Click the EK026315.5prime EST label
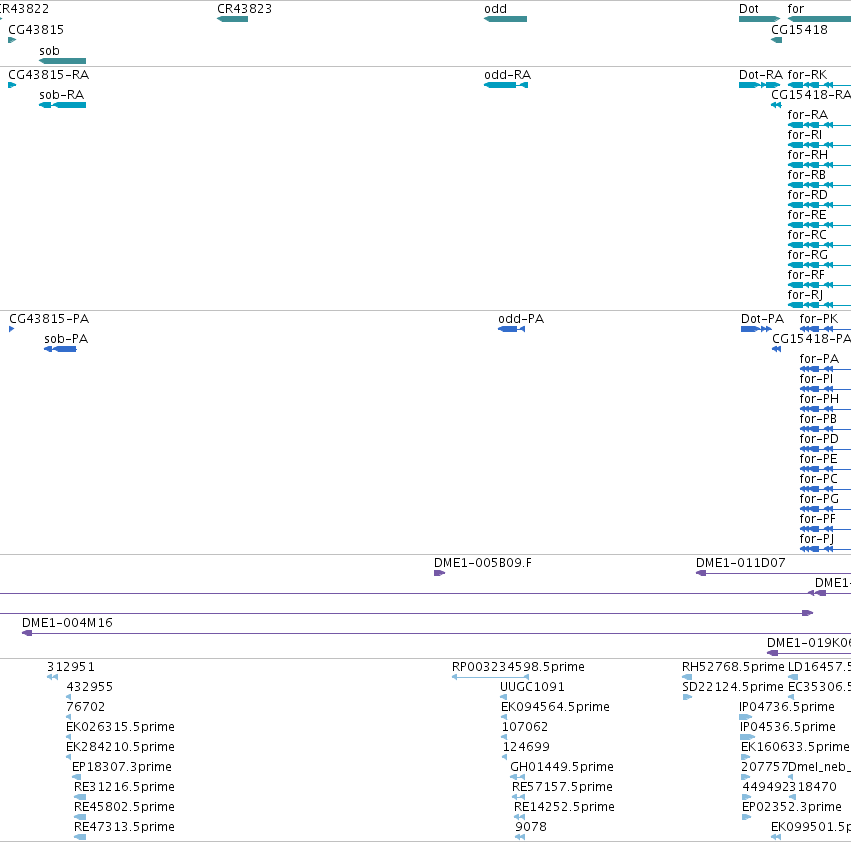Screen dimensions: 851x842 tap(120, 727)
